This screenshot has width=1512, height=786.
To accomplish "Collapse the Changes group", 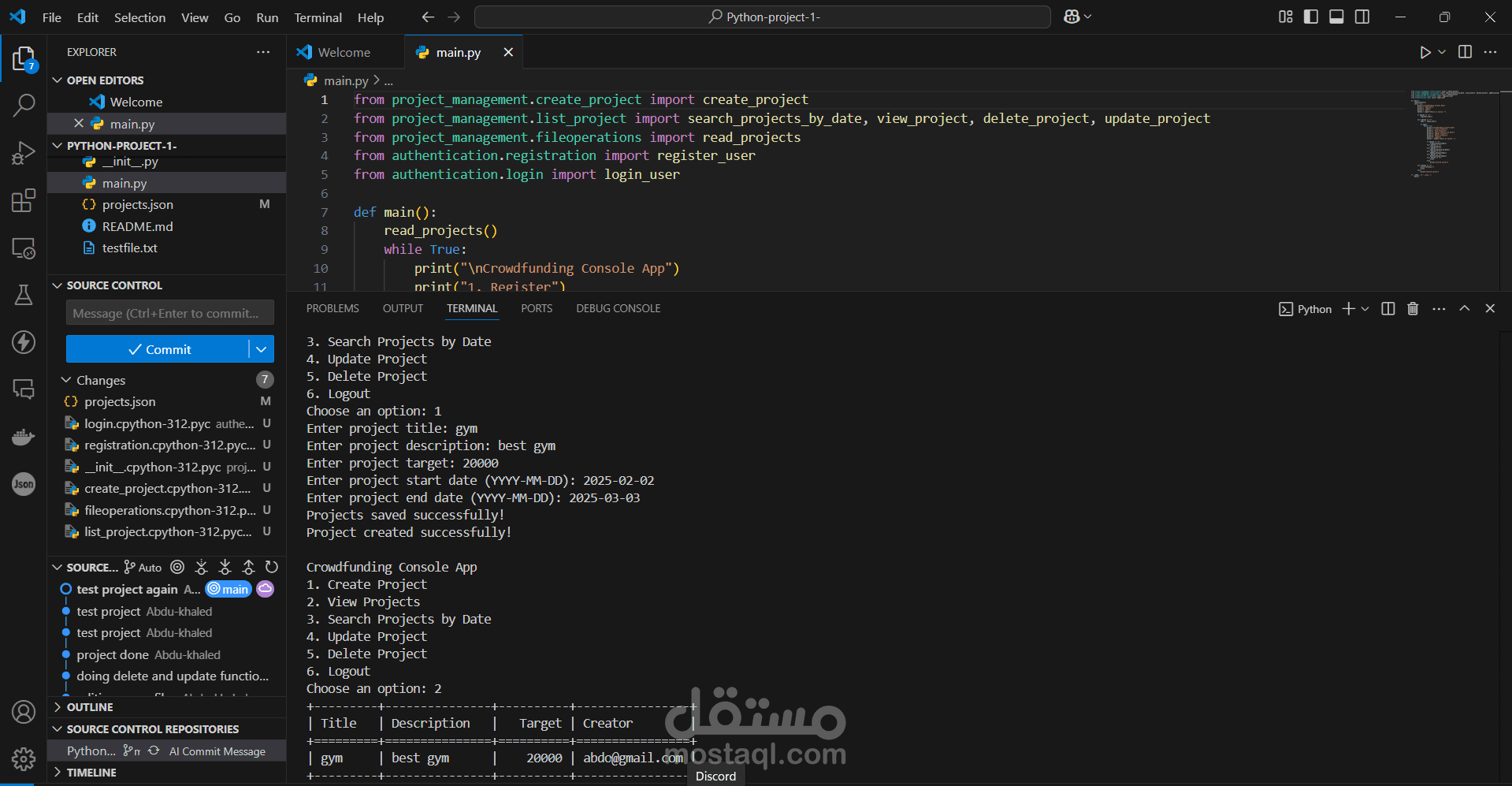I will click(67, 380).
